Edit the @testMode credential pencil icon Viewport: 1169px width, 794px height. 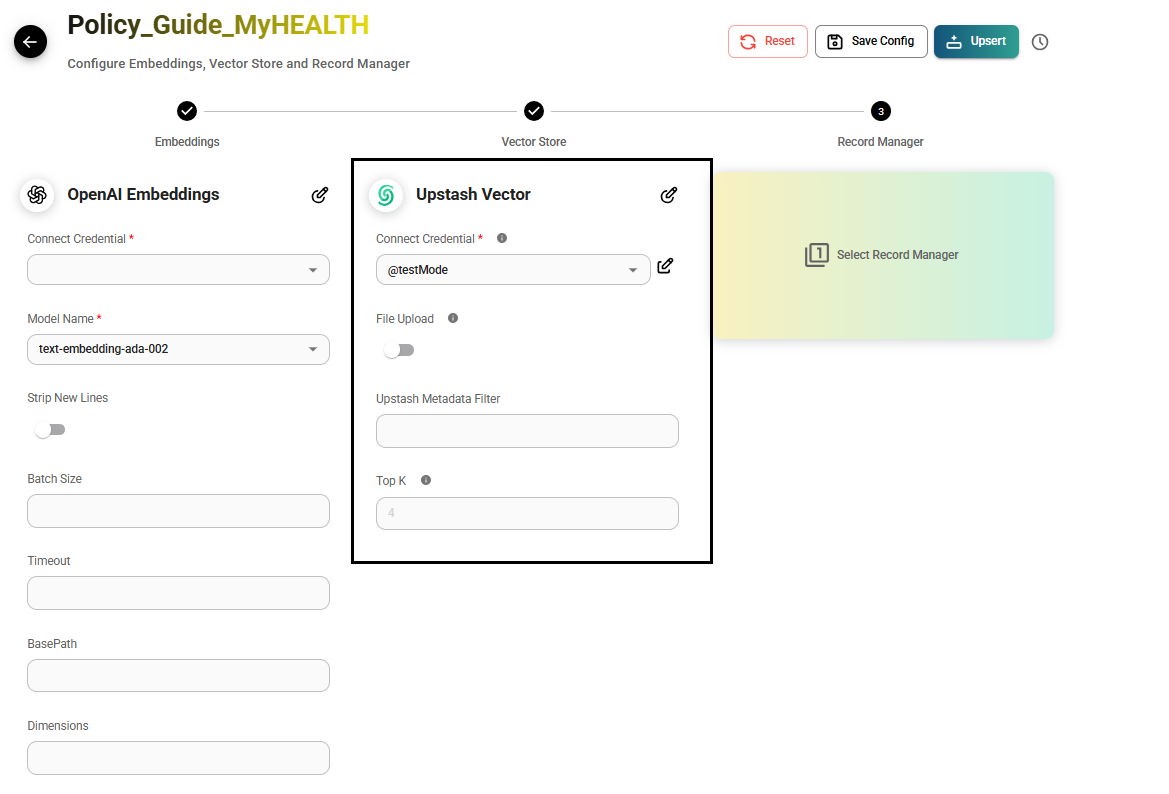pyautogui.click(x=665, y=266)
